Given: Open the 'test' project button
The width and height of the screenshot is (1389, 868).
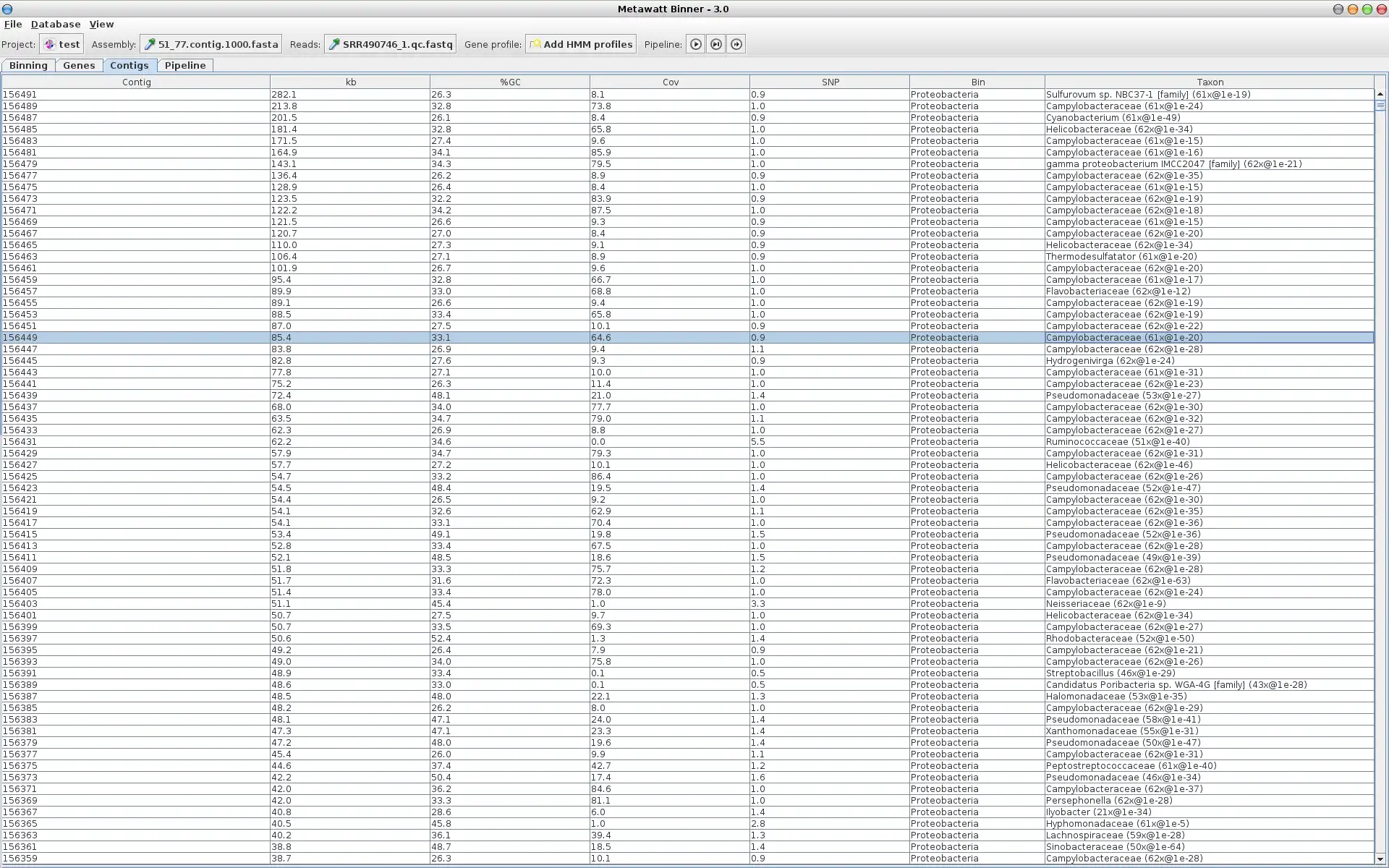Looking at the screenshot, I should pos(61,44).
